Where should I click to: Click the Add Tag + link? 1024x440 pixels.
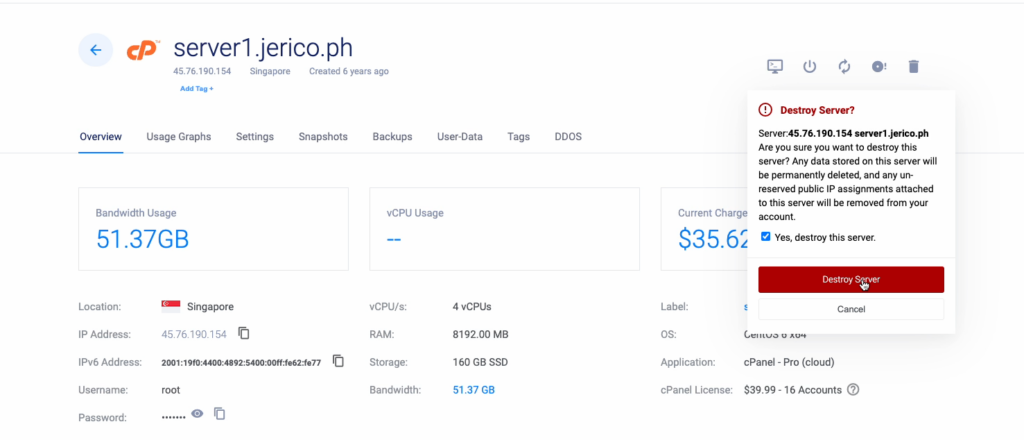pyautogui.click(x=196, y=89)
